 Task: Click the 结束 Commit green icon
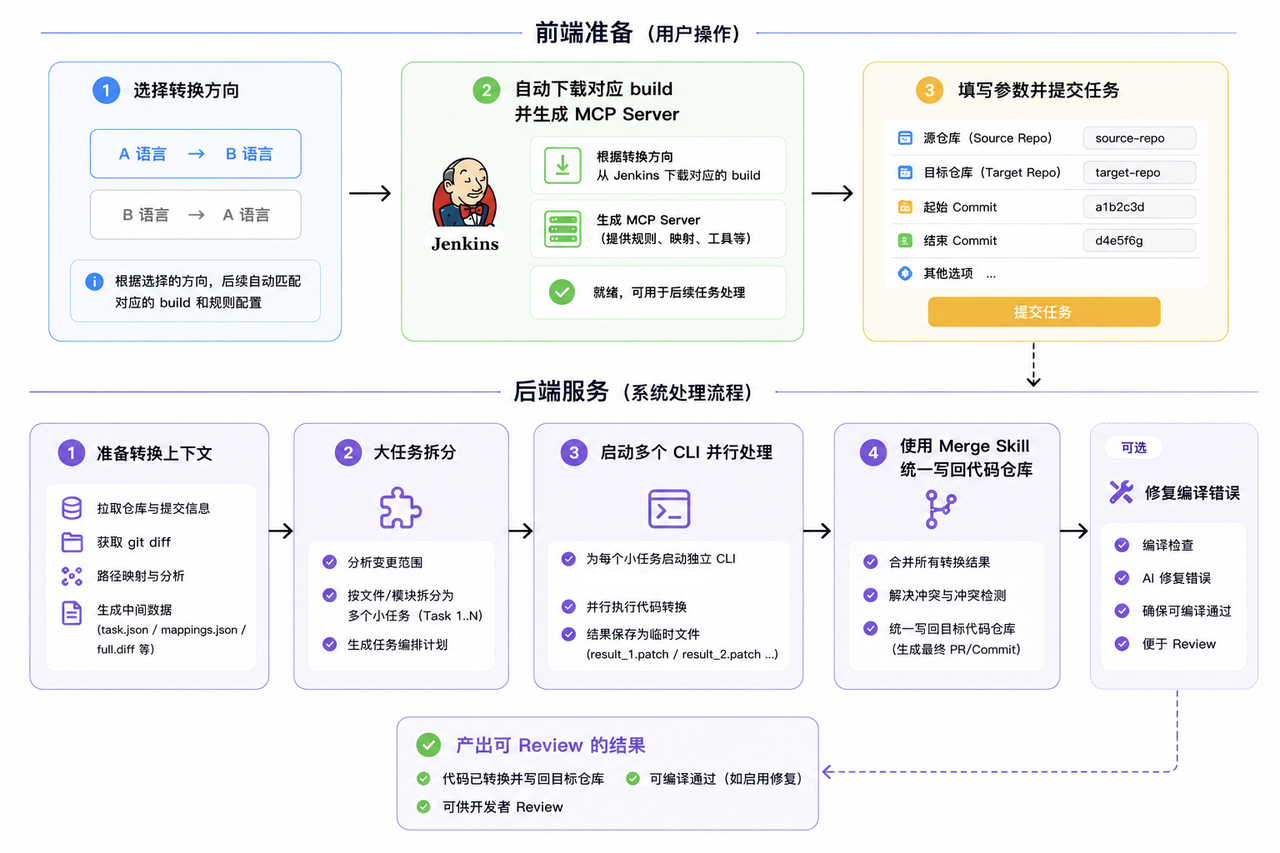(x=905, y=240)
